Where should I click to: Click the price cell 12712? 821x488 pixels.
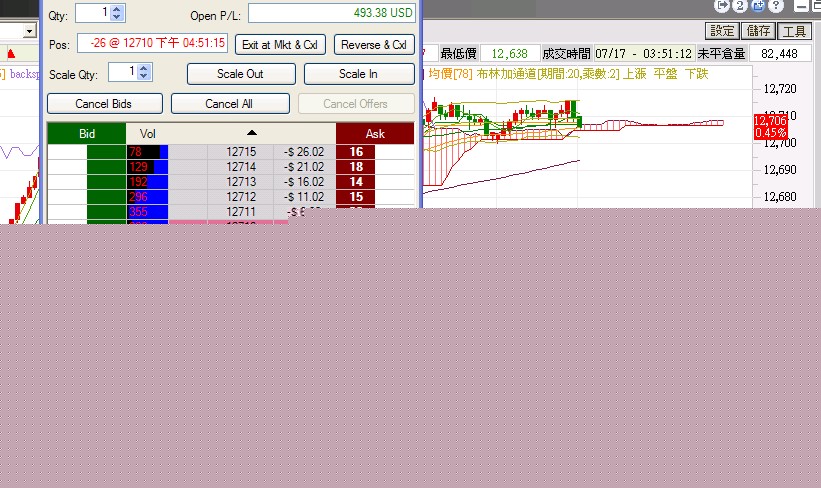[x=241, y=197]
